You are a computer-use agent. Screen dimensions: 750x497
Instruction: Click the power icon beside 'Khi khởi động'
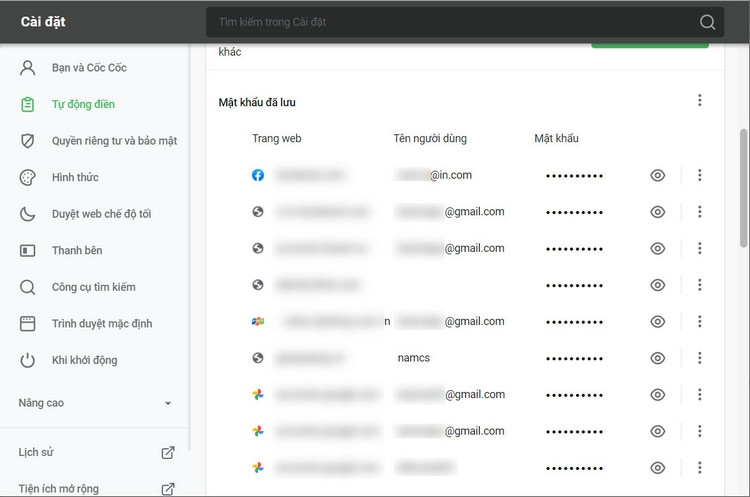[x=28, y=360]
